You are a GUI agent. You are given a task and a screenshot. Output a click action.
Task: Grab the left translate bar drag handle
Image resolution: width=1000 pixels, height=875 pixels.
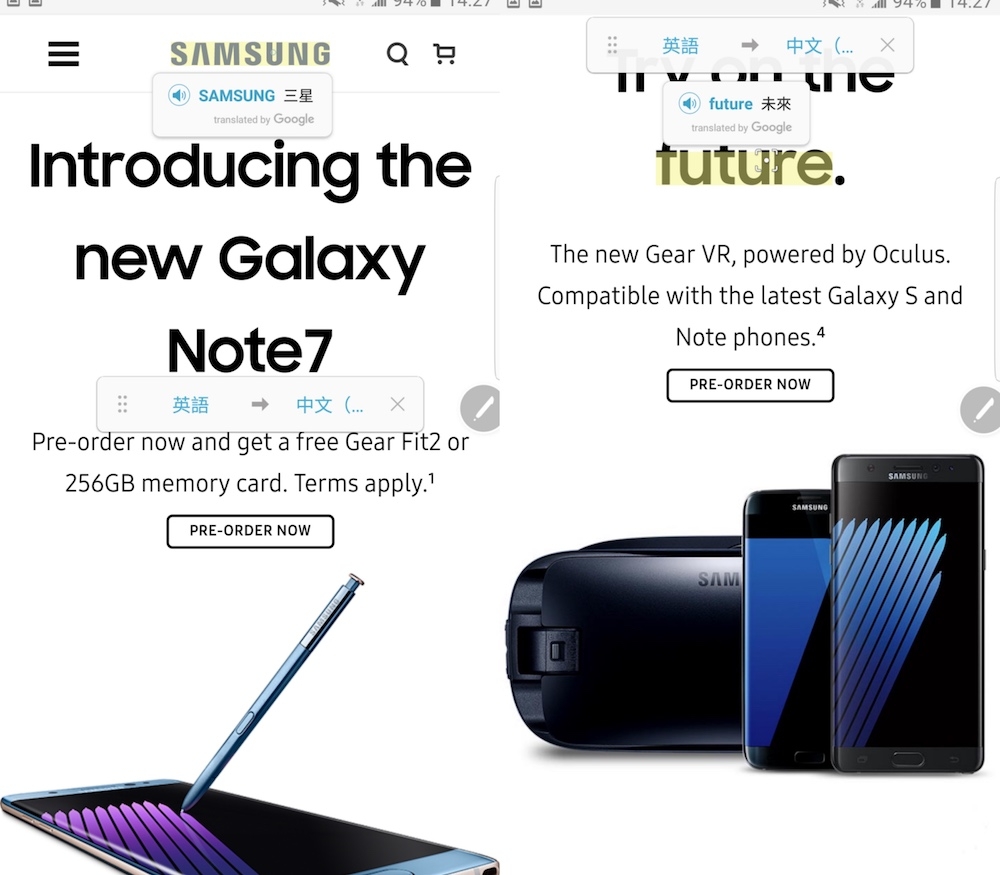click(x=122, y=404)
